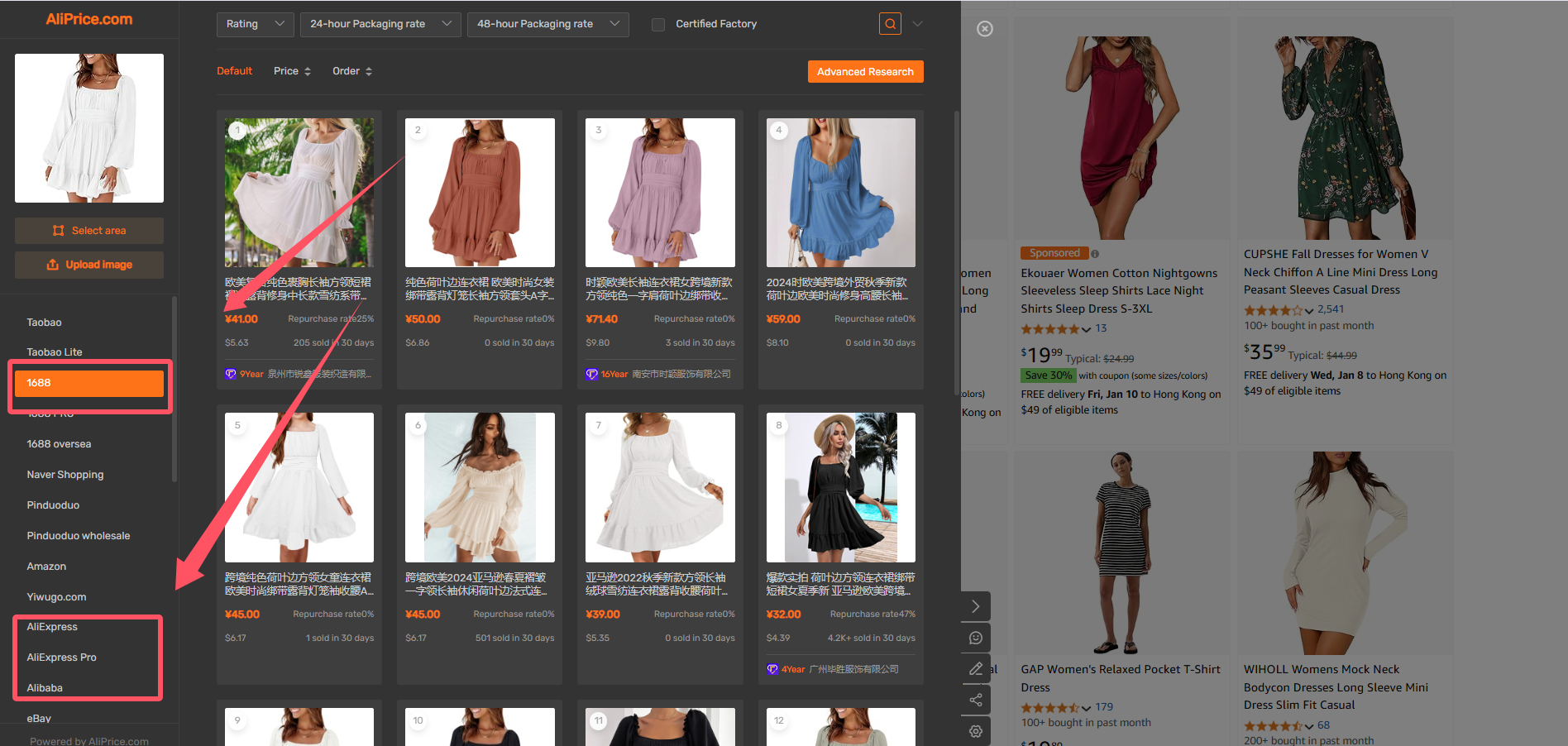Toggle Price sort order
This screenshot has width=1568, height=746.
click(292, 71)
